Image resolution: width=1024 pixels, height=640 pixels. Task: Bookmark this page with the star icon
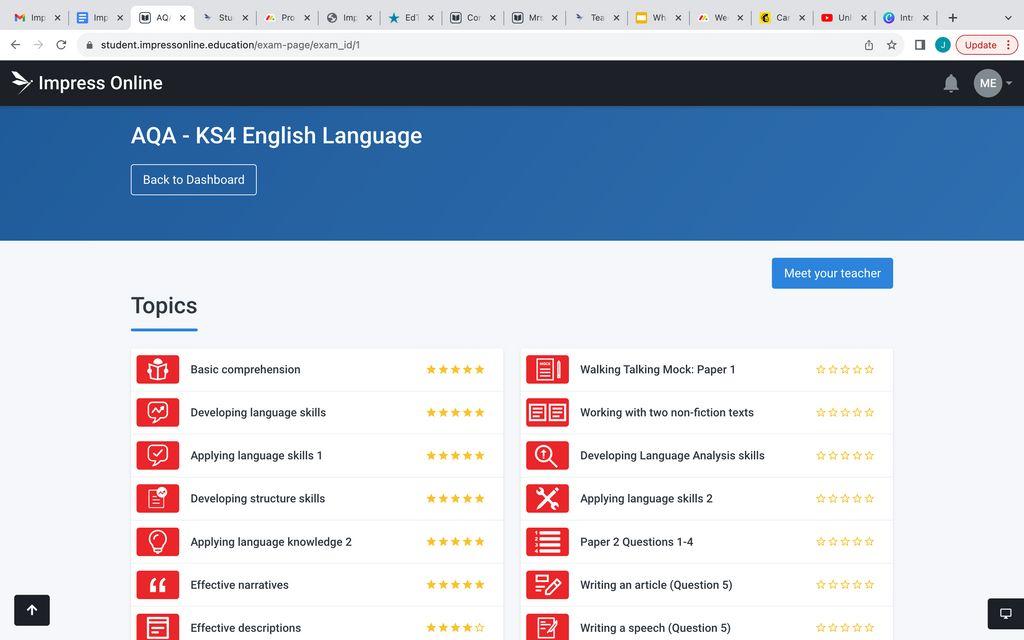891,45
